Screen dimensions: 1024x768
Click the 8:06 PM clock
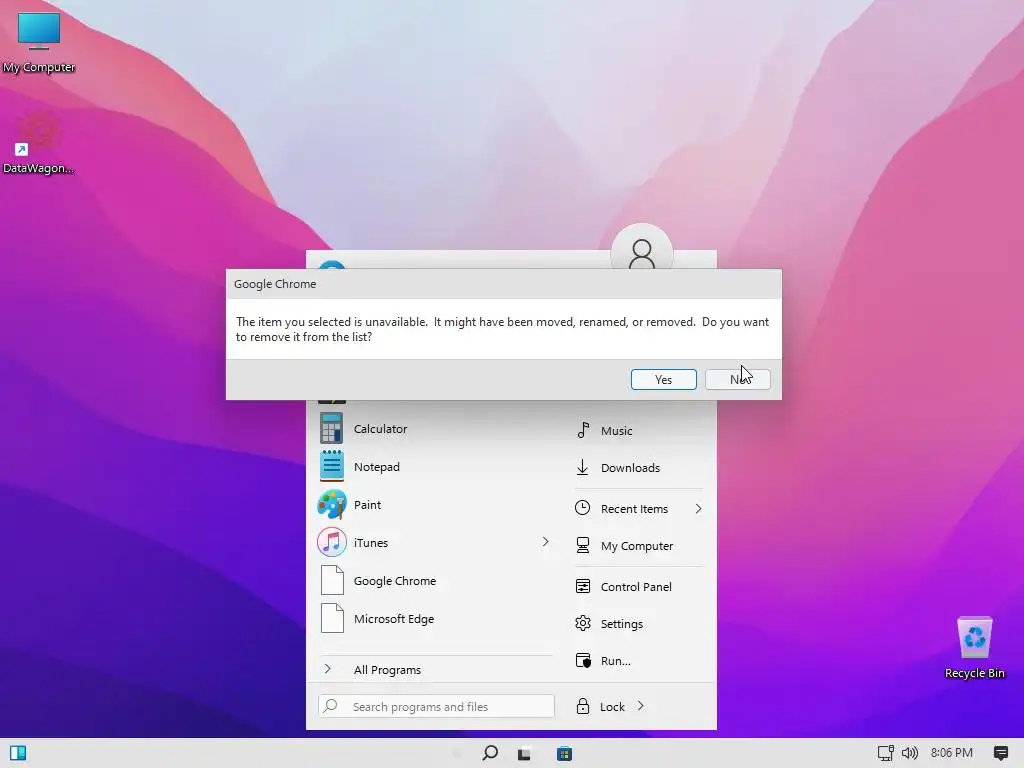(x=952, y=753)
